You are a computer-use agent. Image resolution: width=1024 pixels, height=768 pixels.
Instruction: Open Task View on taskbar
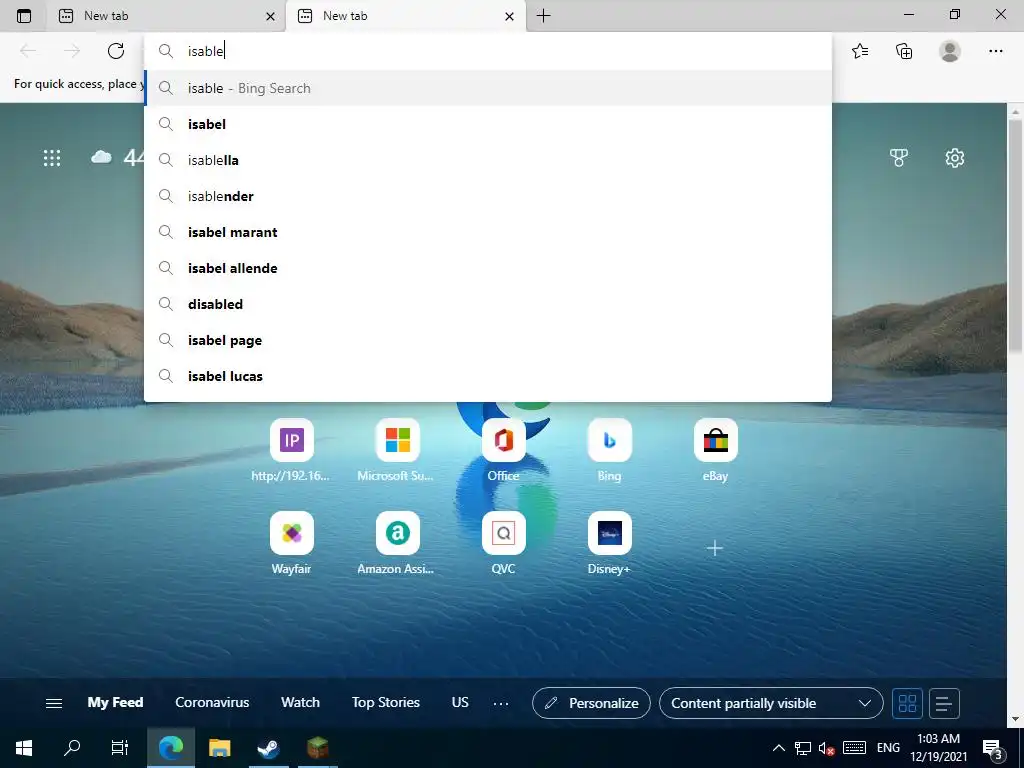[120, 748]
